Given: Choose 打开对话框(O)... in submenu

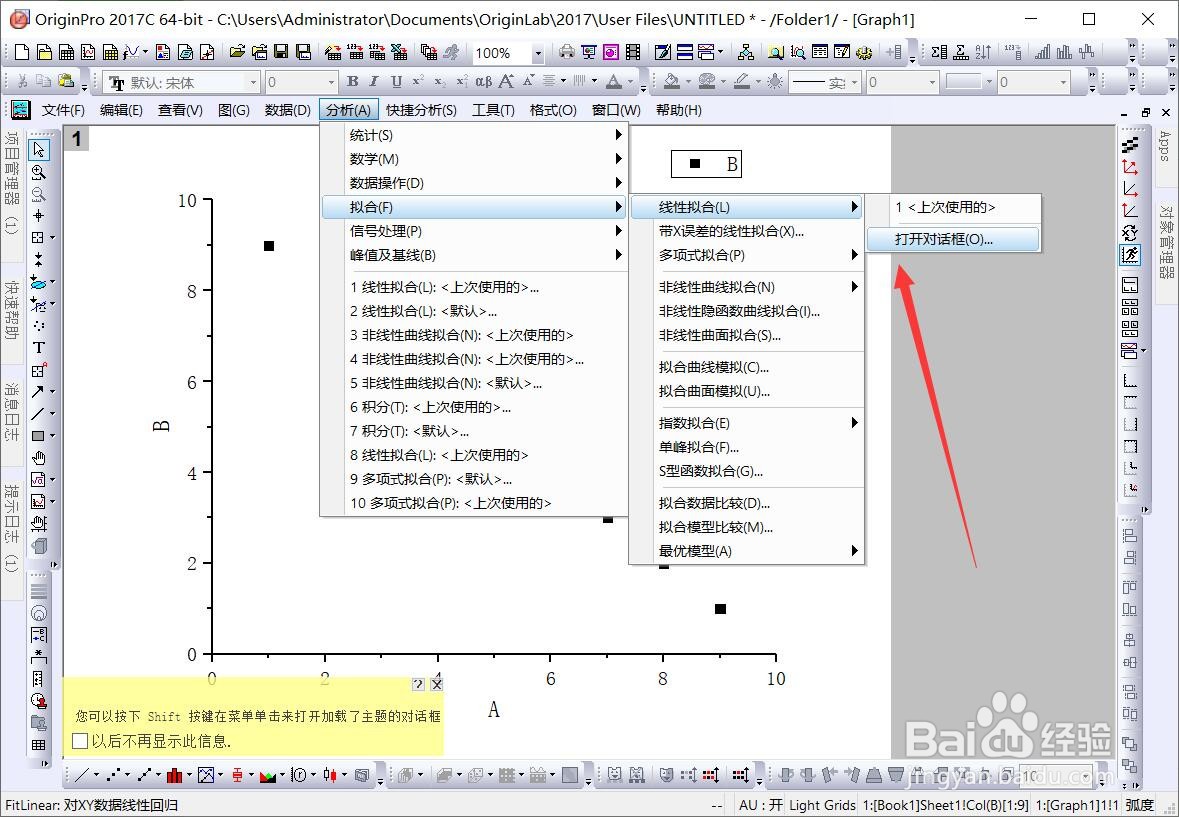Looking at the screenshot, I should pyautogui.click(x=953, y=240).
